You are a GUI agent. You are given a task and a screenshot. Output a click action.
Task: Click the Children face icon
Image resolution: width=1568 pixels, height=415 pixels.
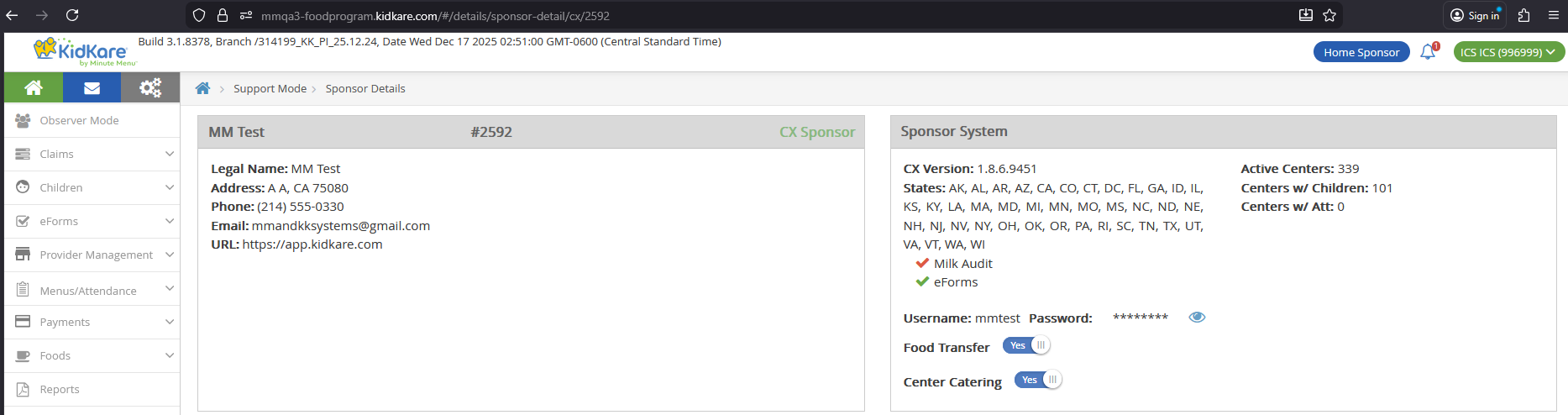pos(24,187)
